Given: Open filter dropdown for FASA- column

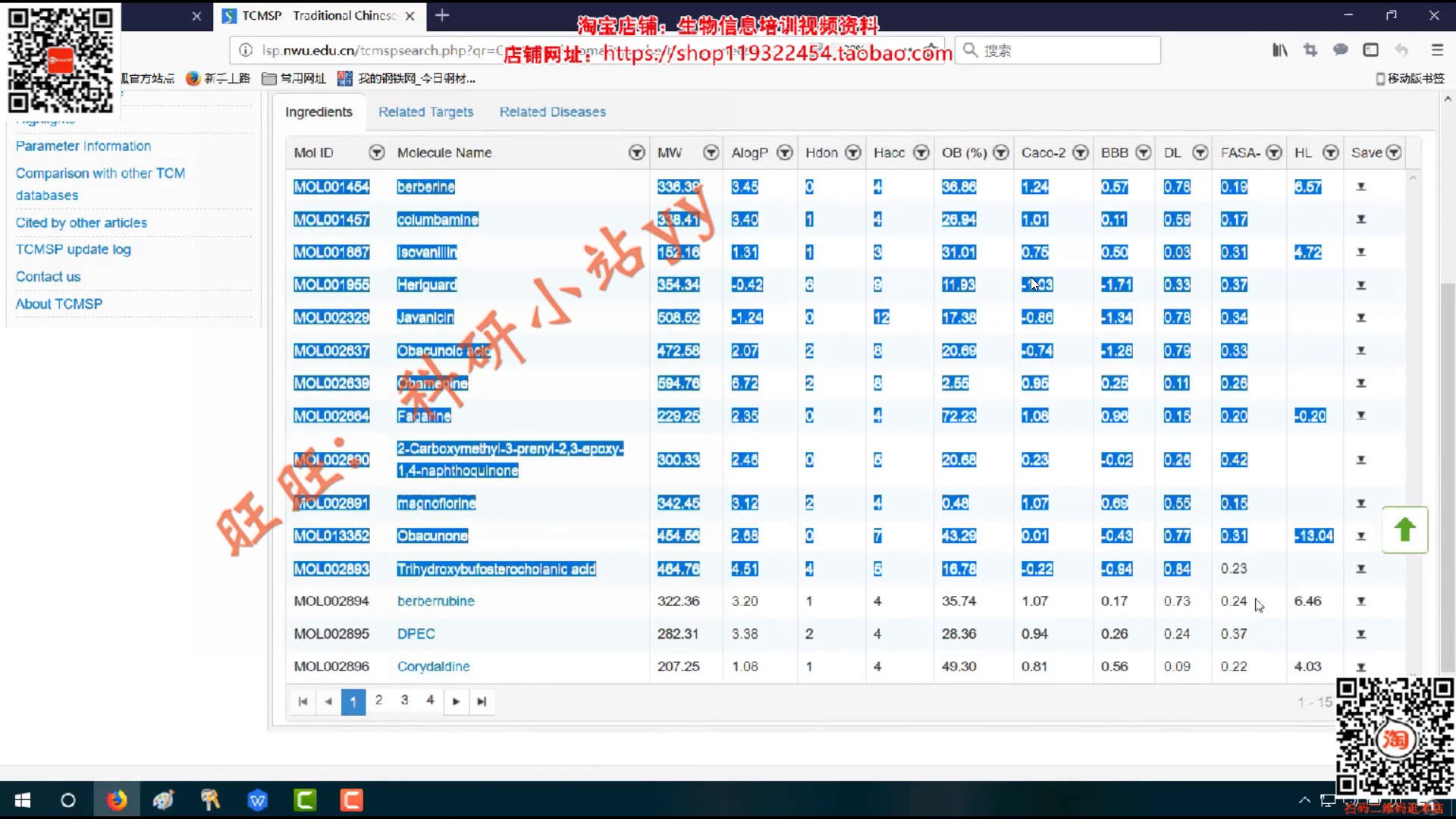Looking at the screenshot, I should point(1274,152).
